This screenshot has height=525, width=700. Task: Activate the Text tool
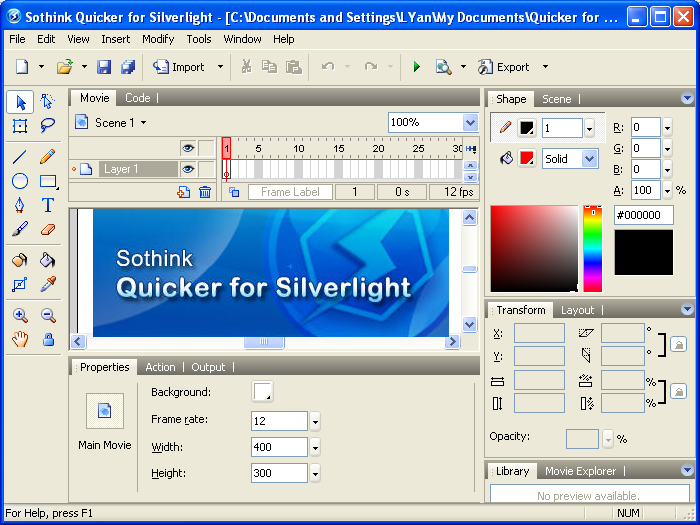coord(48,205)
